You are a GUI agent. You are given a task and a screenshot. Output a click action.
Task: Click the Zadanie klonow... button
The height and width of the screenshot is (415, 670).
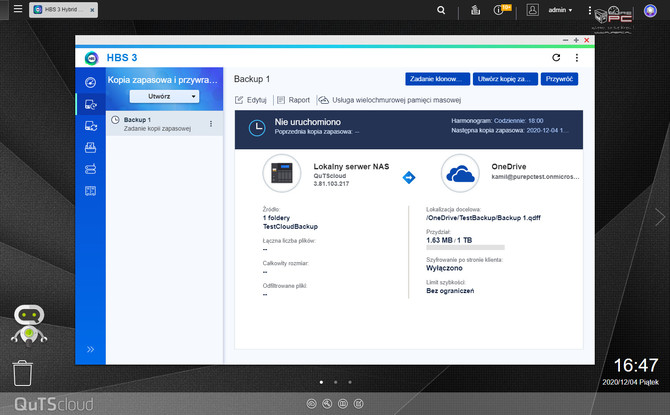tap(438, 79)
